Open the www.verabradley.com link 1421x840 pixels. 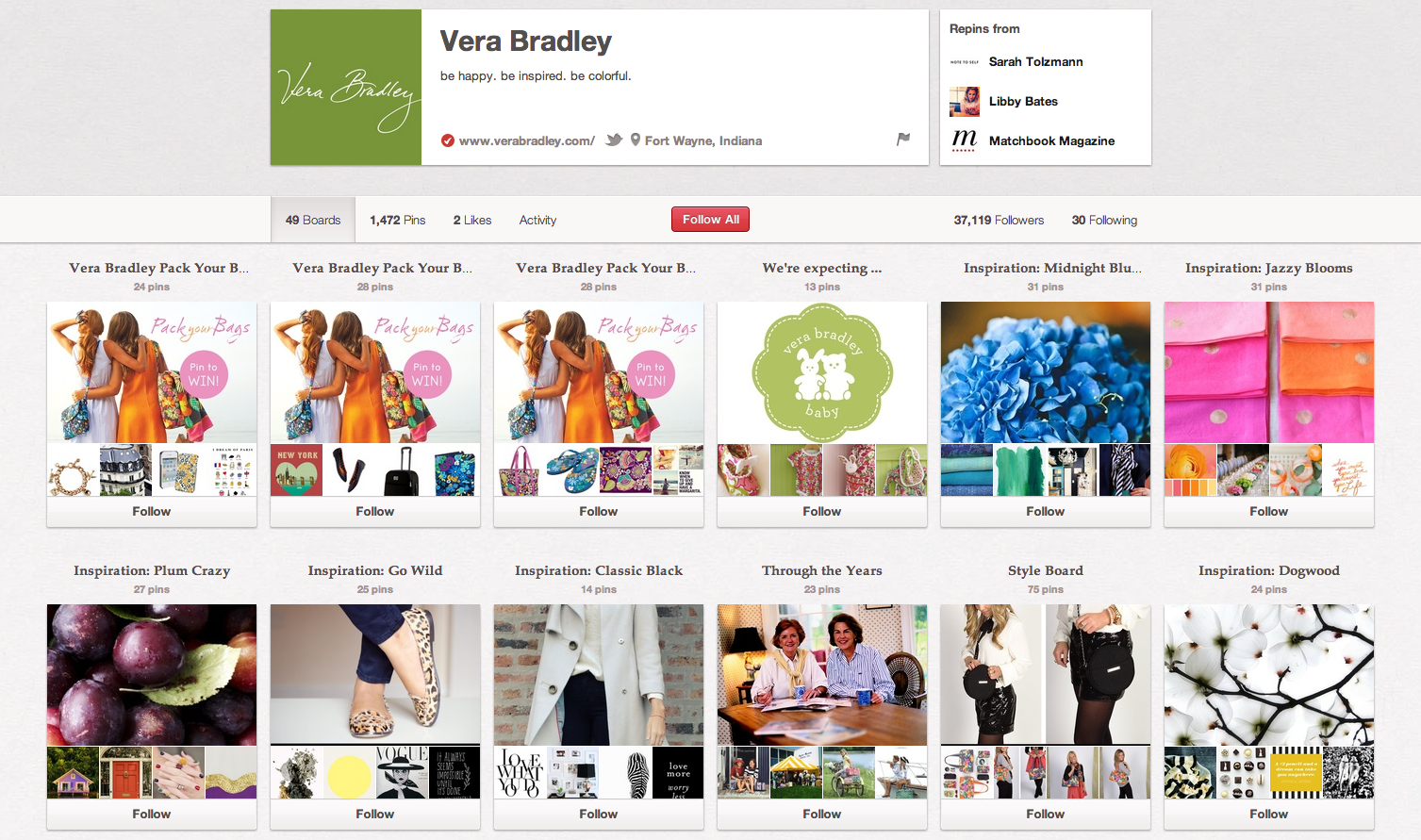click(x=527, y=140)
